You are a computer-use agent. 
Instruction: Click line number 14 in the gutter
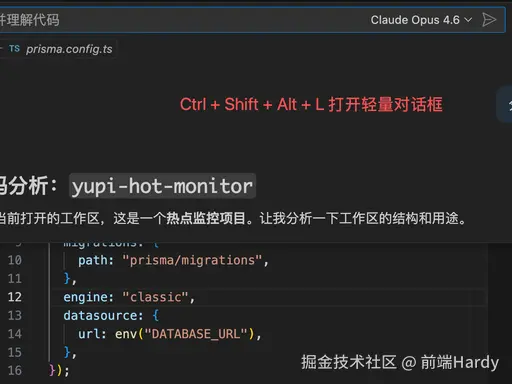pos(15,334)
